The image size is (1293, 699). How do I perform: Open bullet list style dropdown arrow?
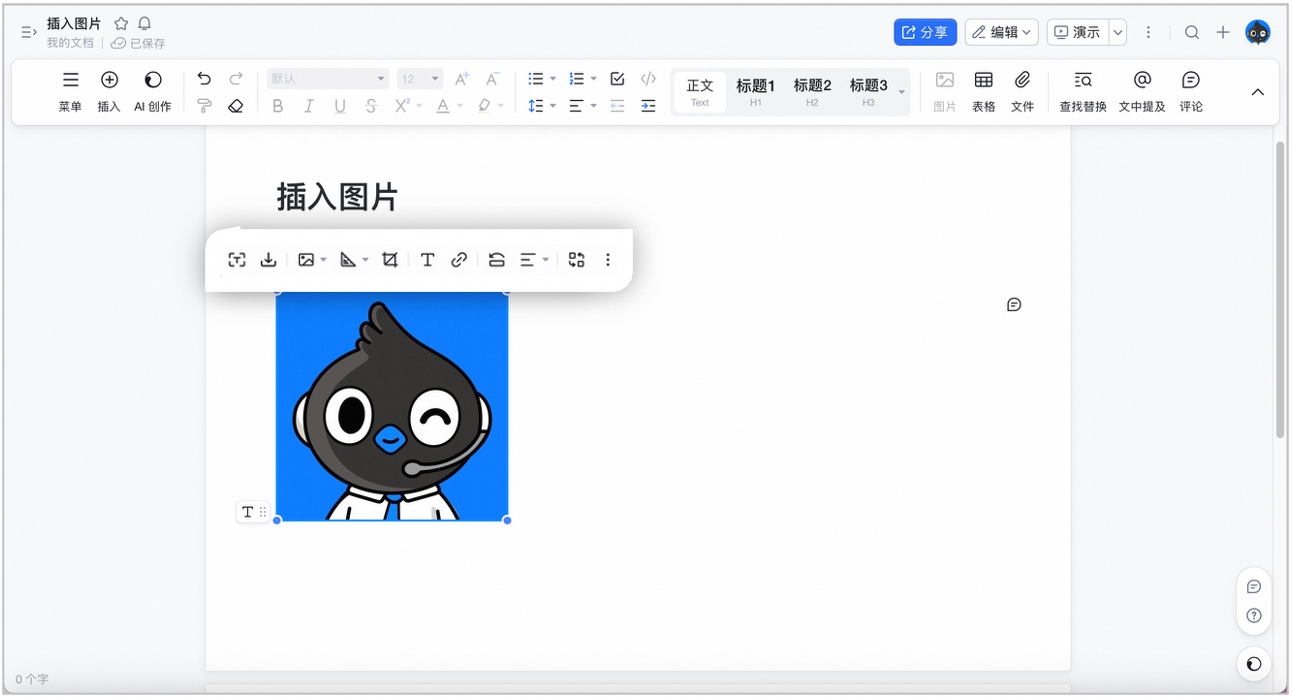[x=553, y=79]
